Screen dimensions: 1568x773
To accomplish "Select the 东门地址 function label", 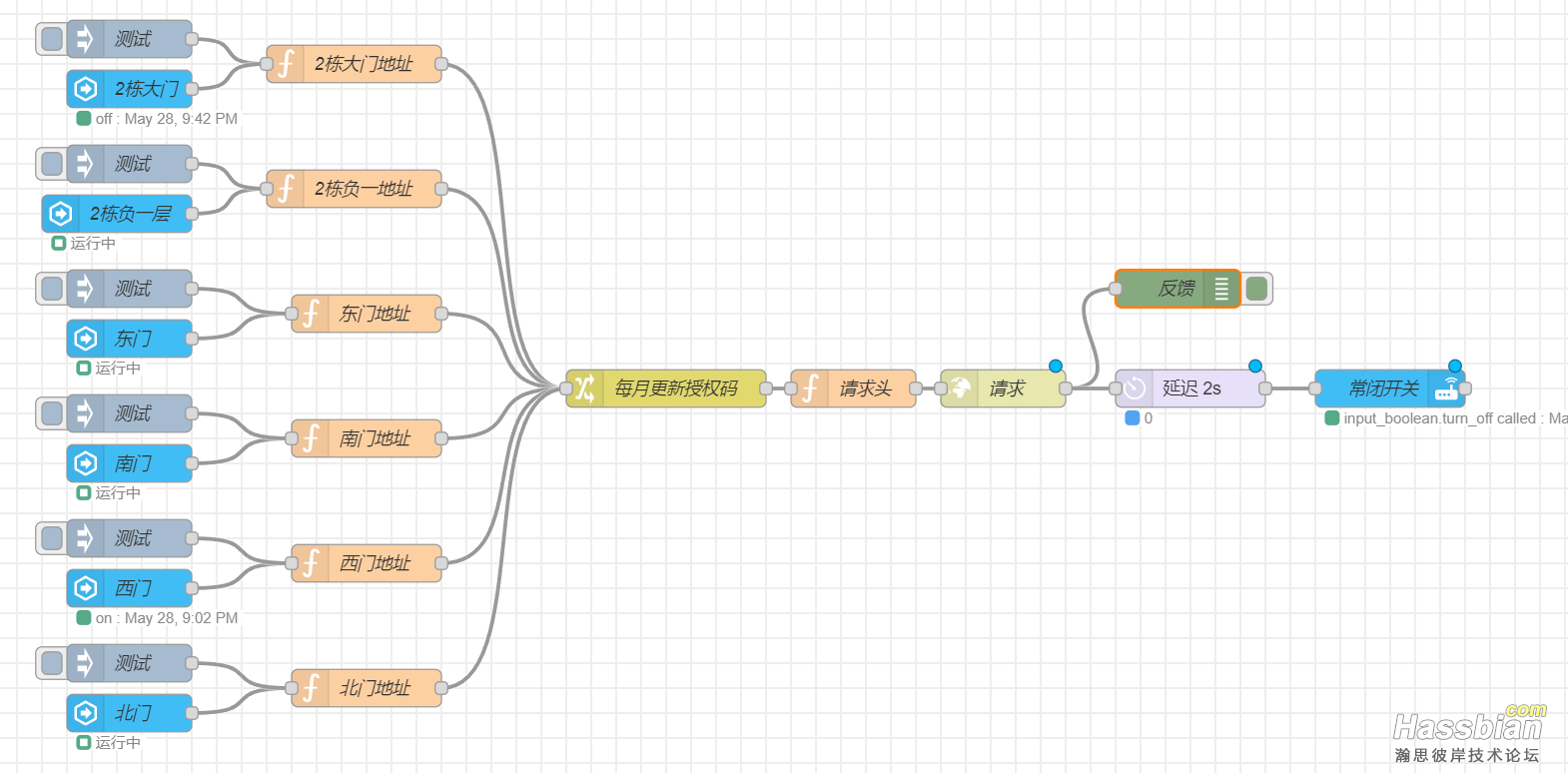I will tap(375, 314).
